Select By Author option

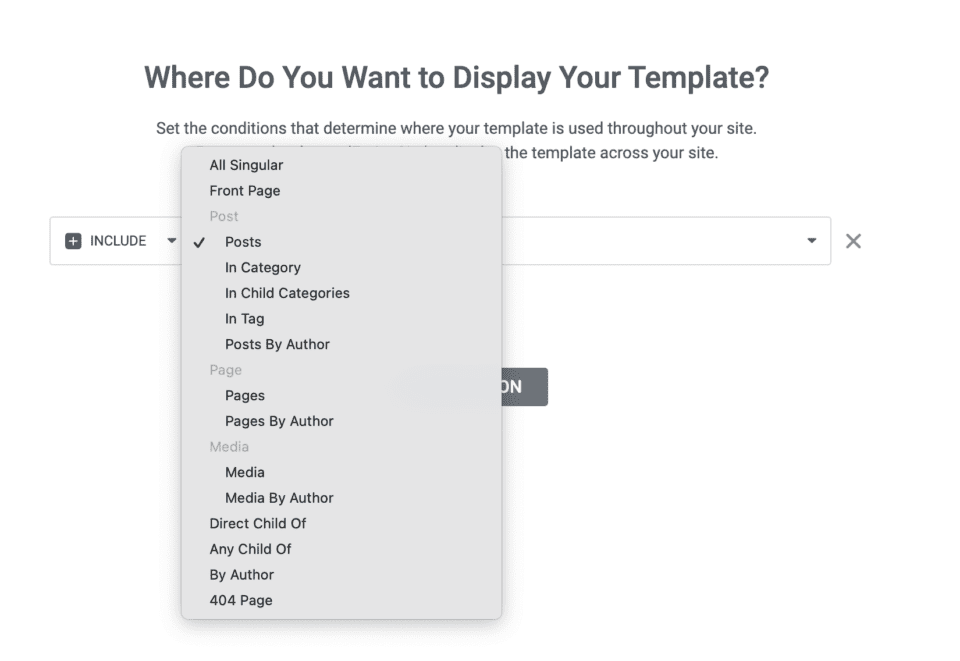click(x=241, y=575)
